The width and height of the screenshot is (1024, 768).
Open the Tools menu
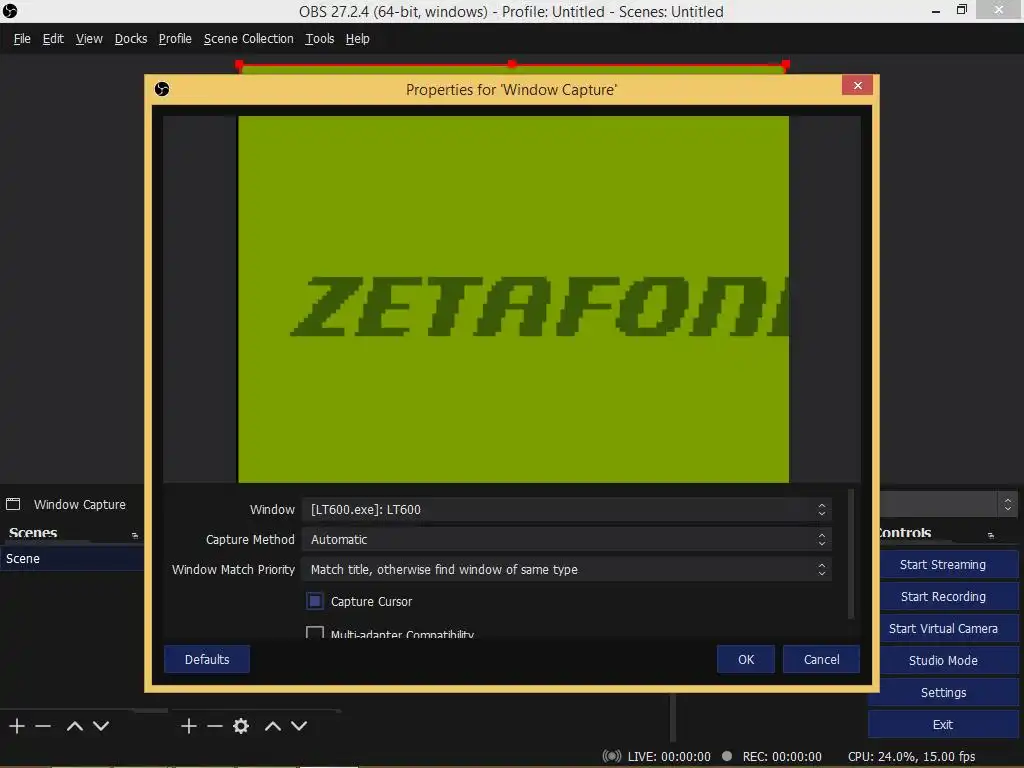tap(319, 39)
